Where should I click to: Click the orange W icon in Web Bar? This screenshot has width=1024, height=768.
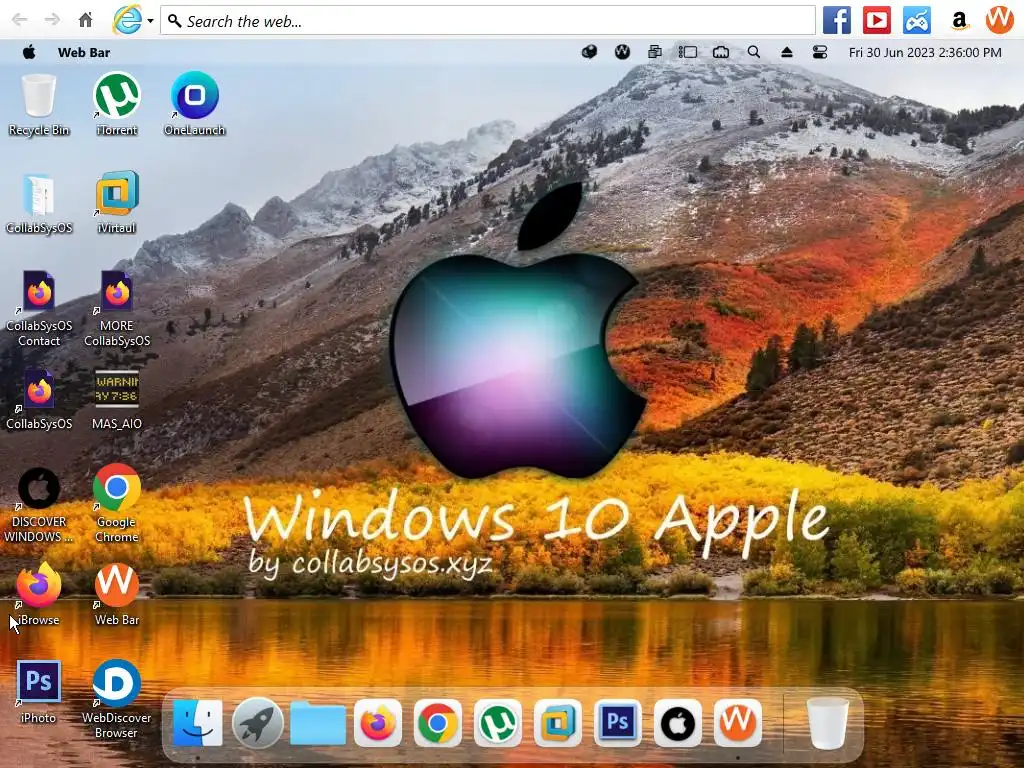999,20
